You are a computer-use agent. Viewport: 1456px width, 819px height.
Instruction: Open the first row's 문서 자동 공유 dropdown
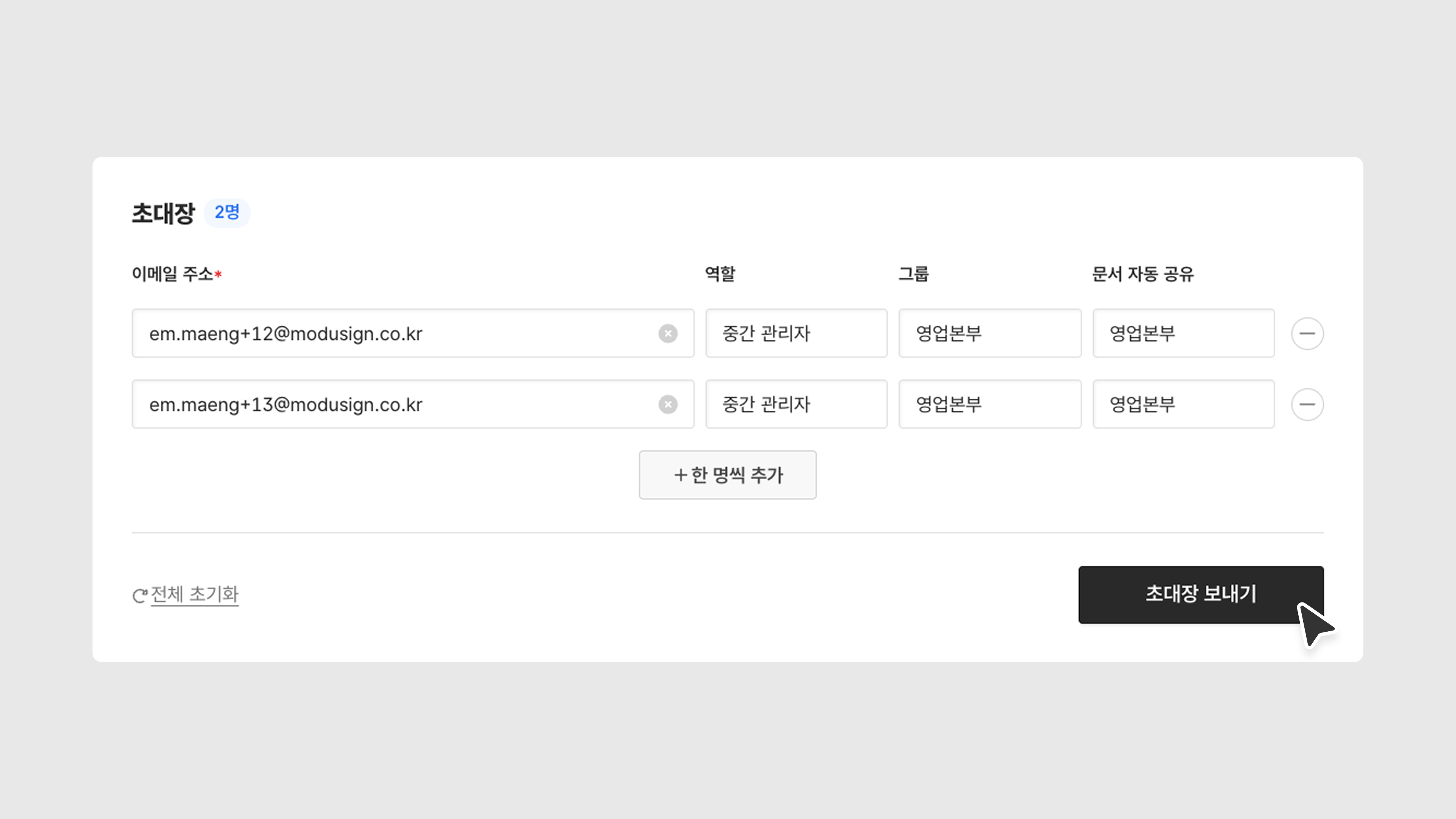1183,334
